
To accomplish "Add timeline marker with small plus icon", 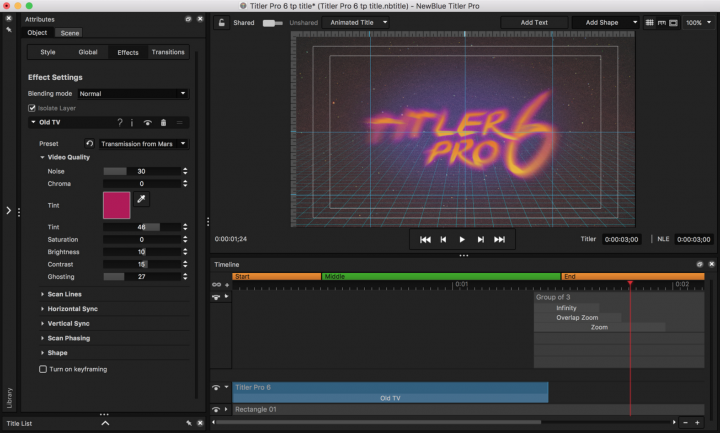I will [227, 285].
